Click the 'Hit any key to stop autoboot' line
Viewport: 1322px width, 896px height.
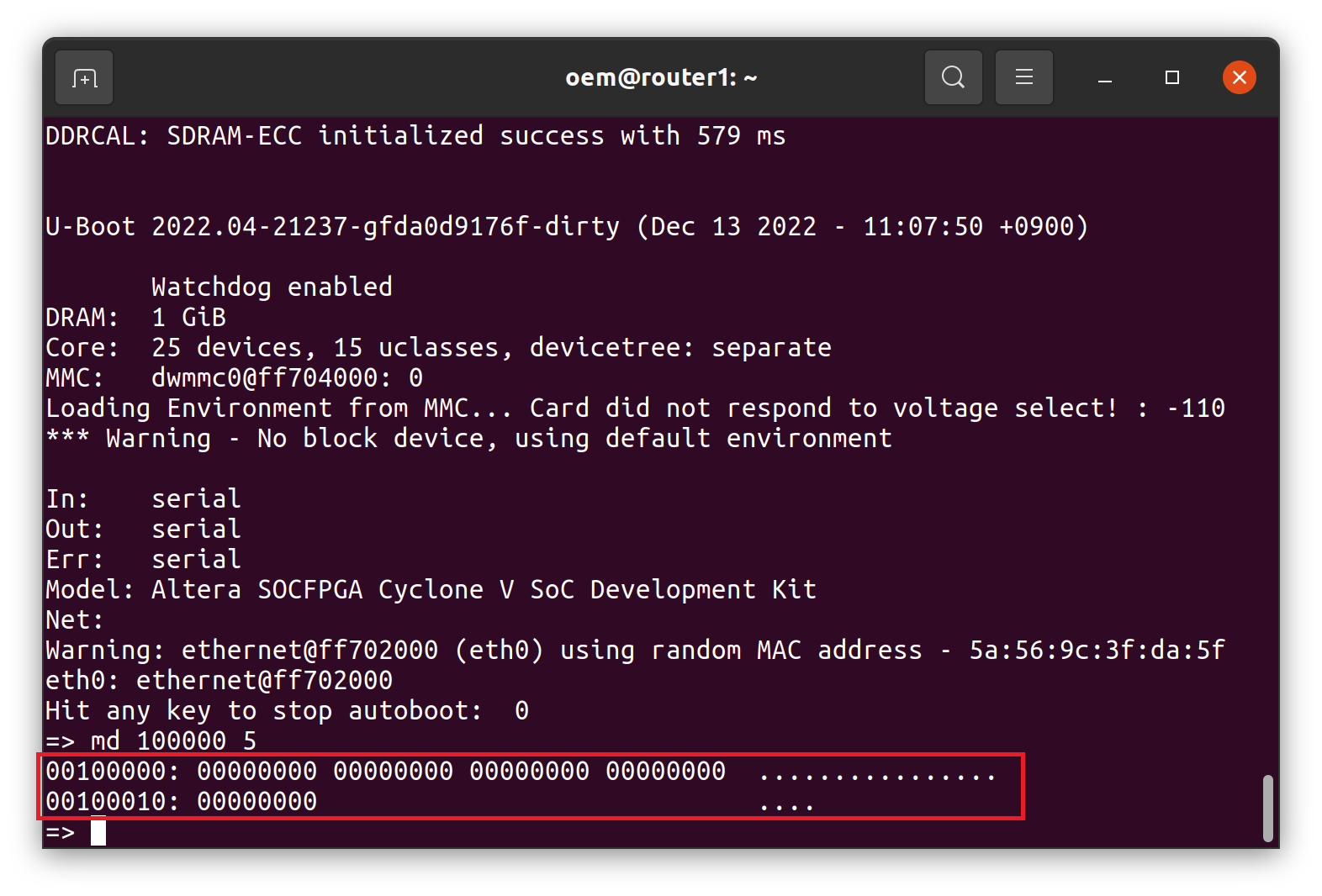287,711
